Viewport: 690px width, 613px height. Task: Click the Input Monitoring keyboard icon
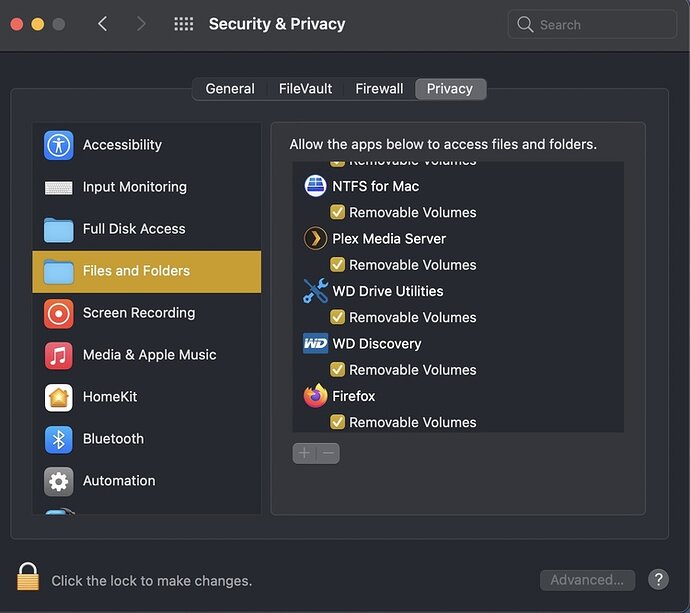pyautogui.click(x=59, y=187)
